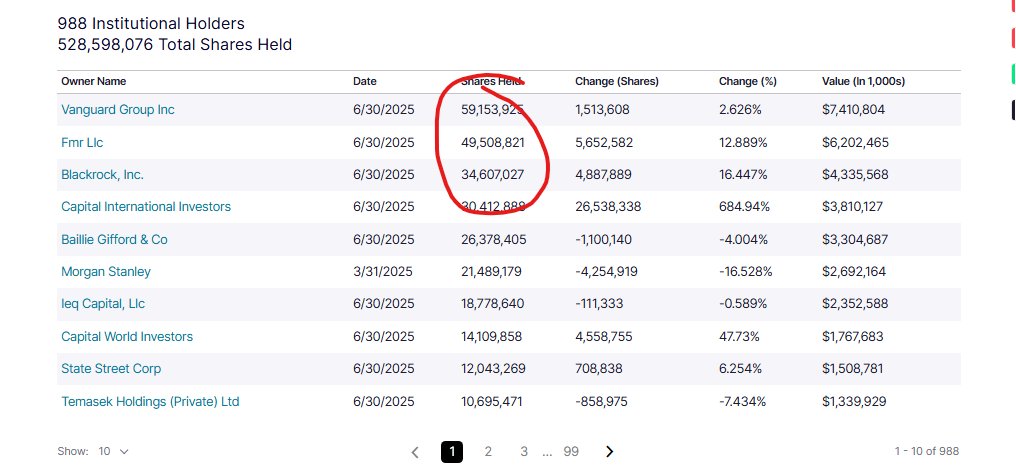This screenshot has height=466, width=1016.
Task: Click State Street shares 12,043,269
Action: tap(493, 368)
